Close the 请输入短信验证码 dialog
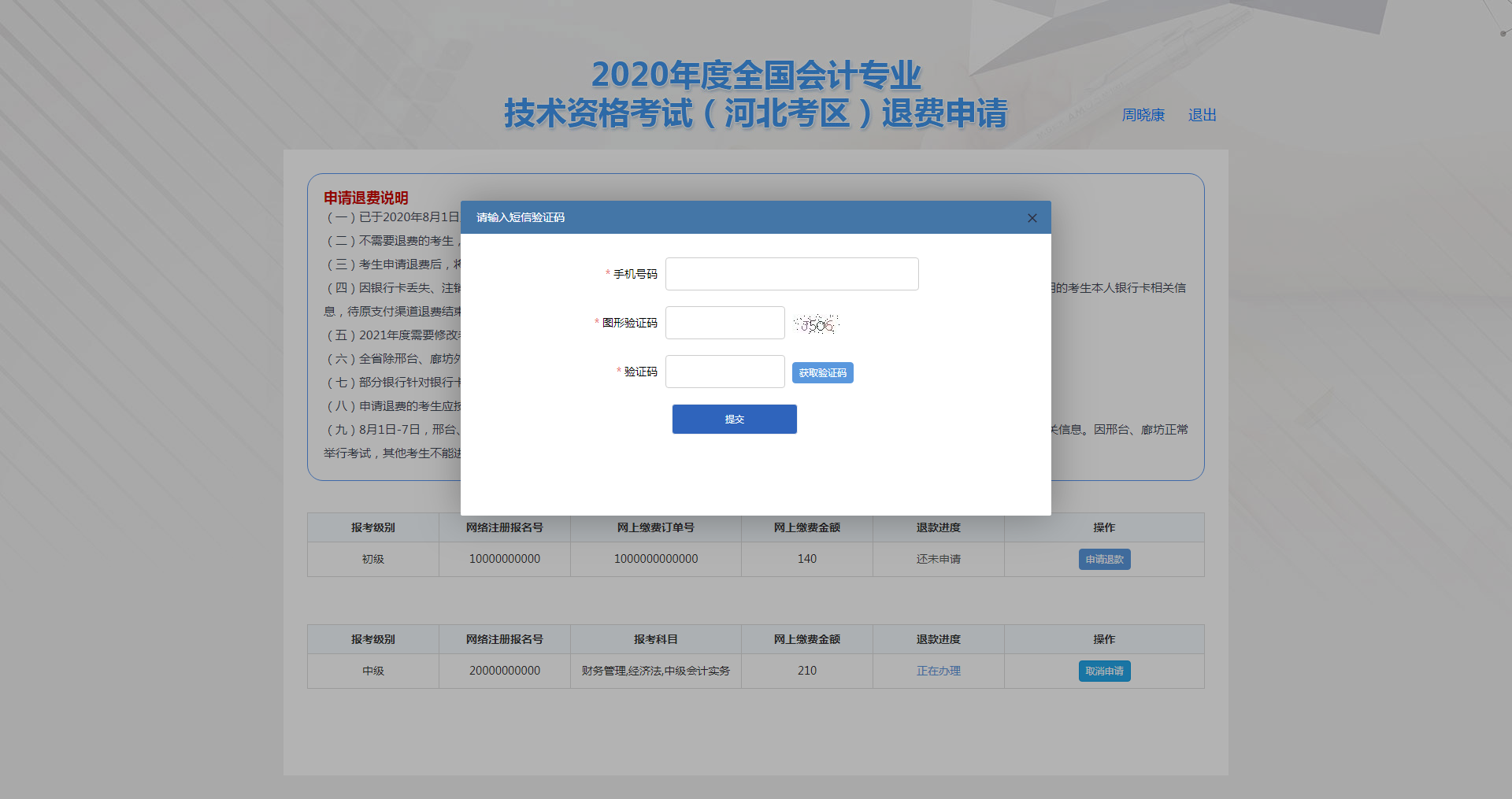The height and width of the screenshot is (799, 1512). (x=1032, y=217)
